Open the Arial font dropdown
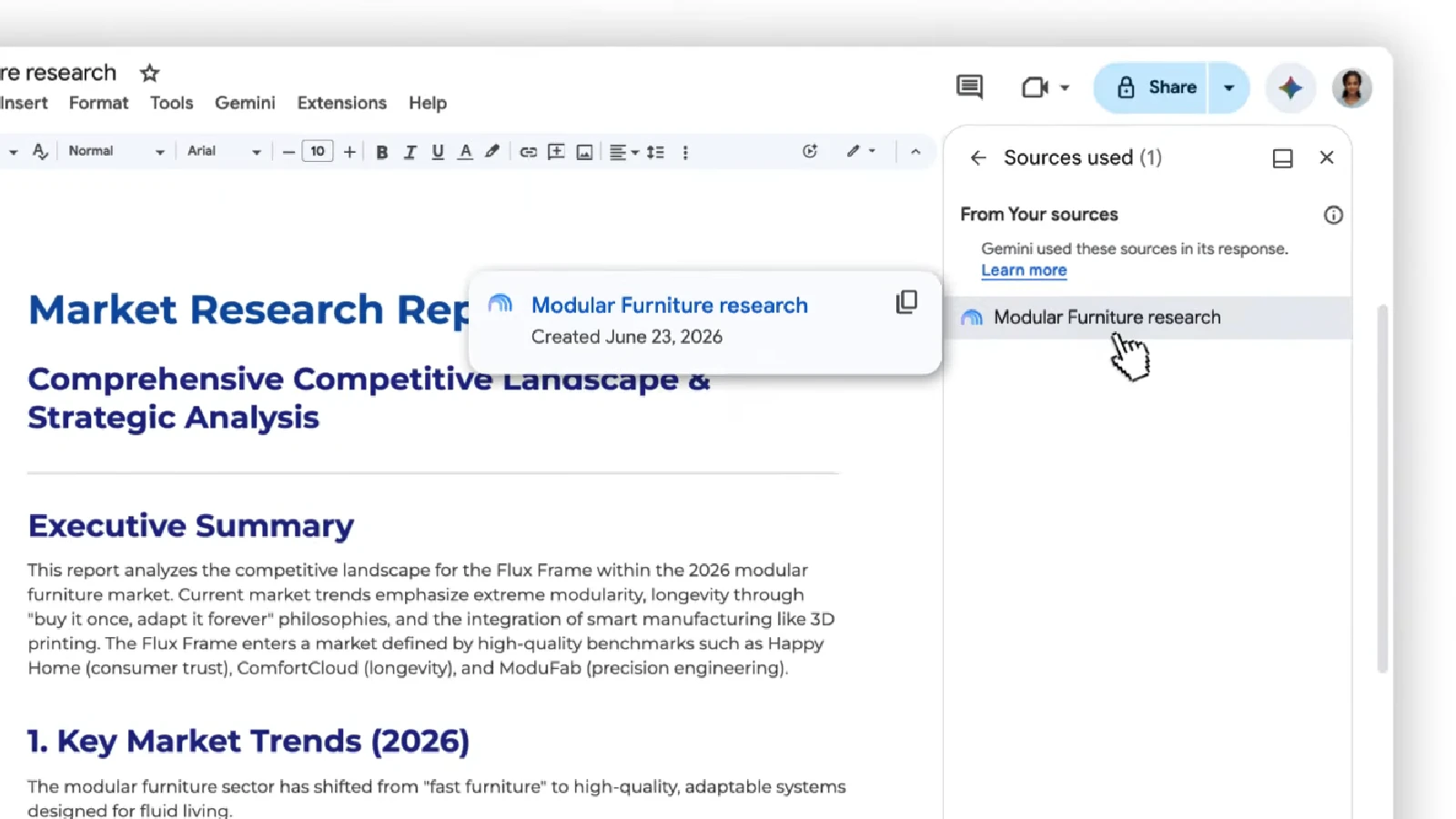Screen dimensions: 1456x819 tap(224, 151)
